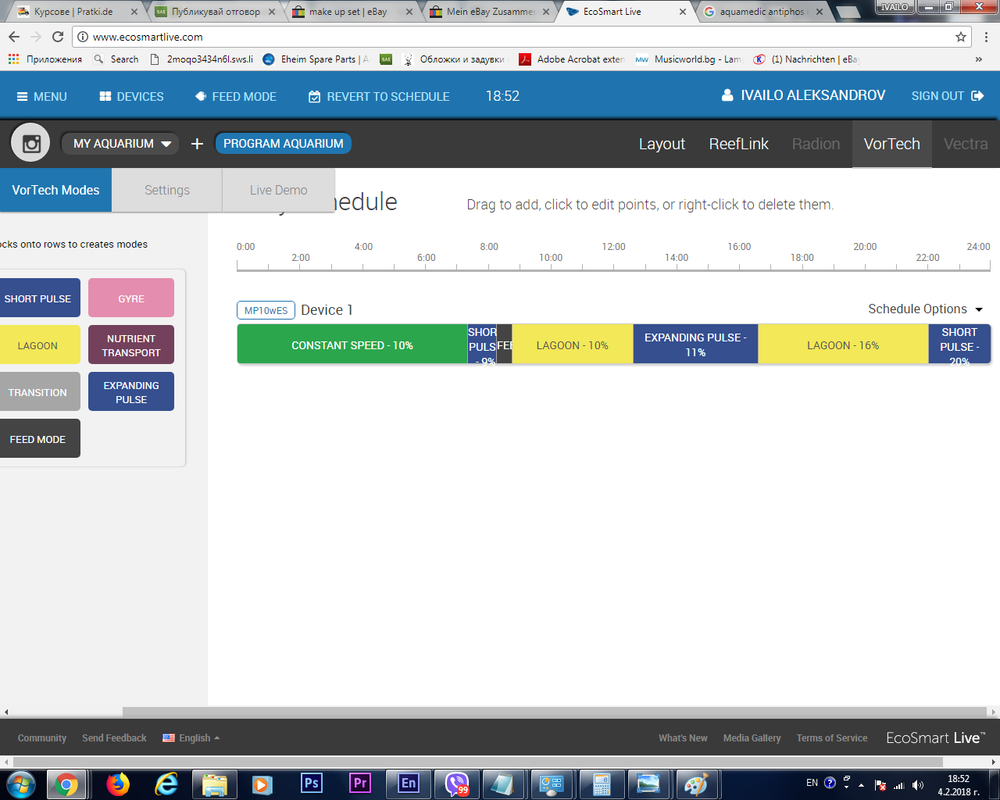
Task: Open Chrome three-dot menu
Action: click(x=986, y=37)
